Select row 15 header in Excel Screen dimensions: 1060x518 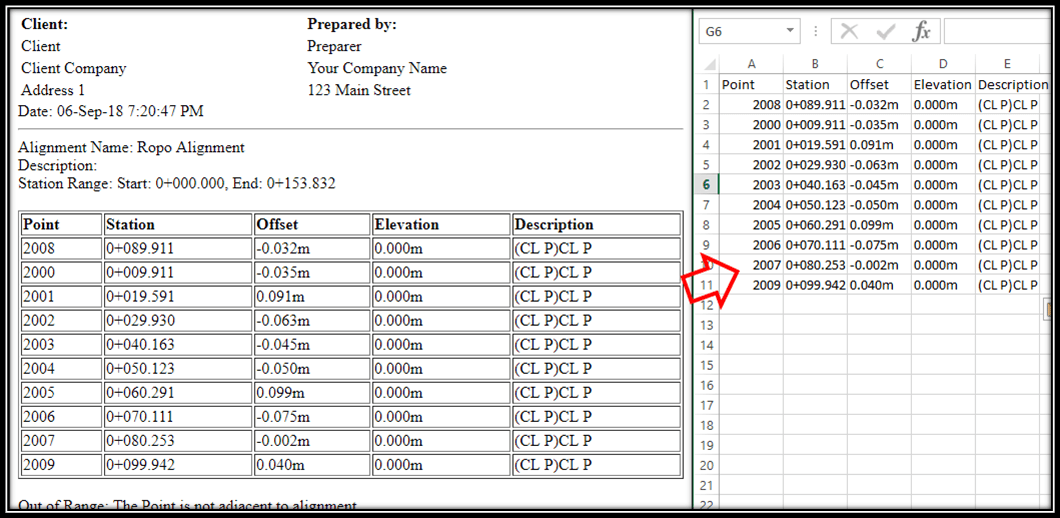707,365
